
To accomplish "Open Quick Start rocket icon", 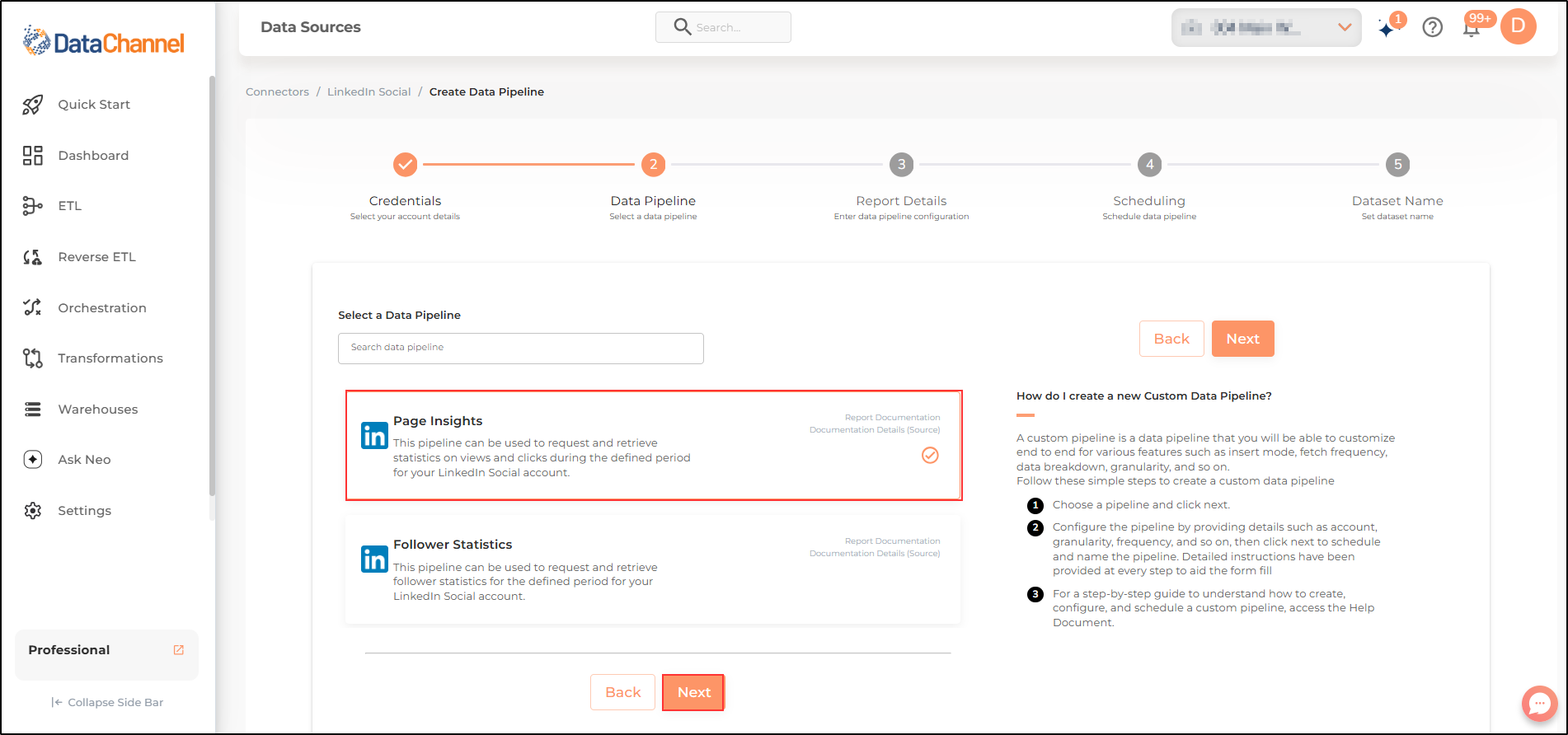I will (x=32, y=105).
